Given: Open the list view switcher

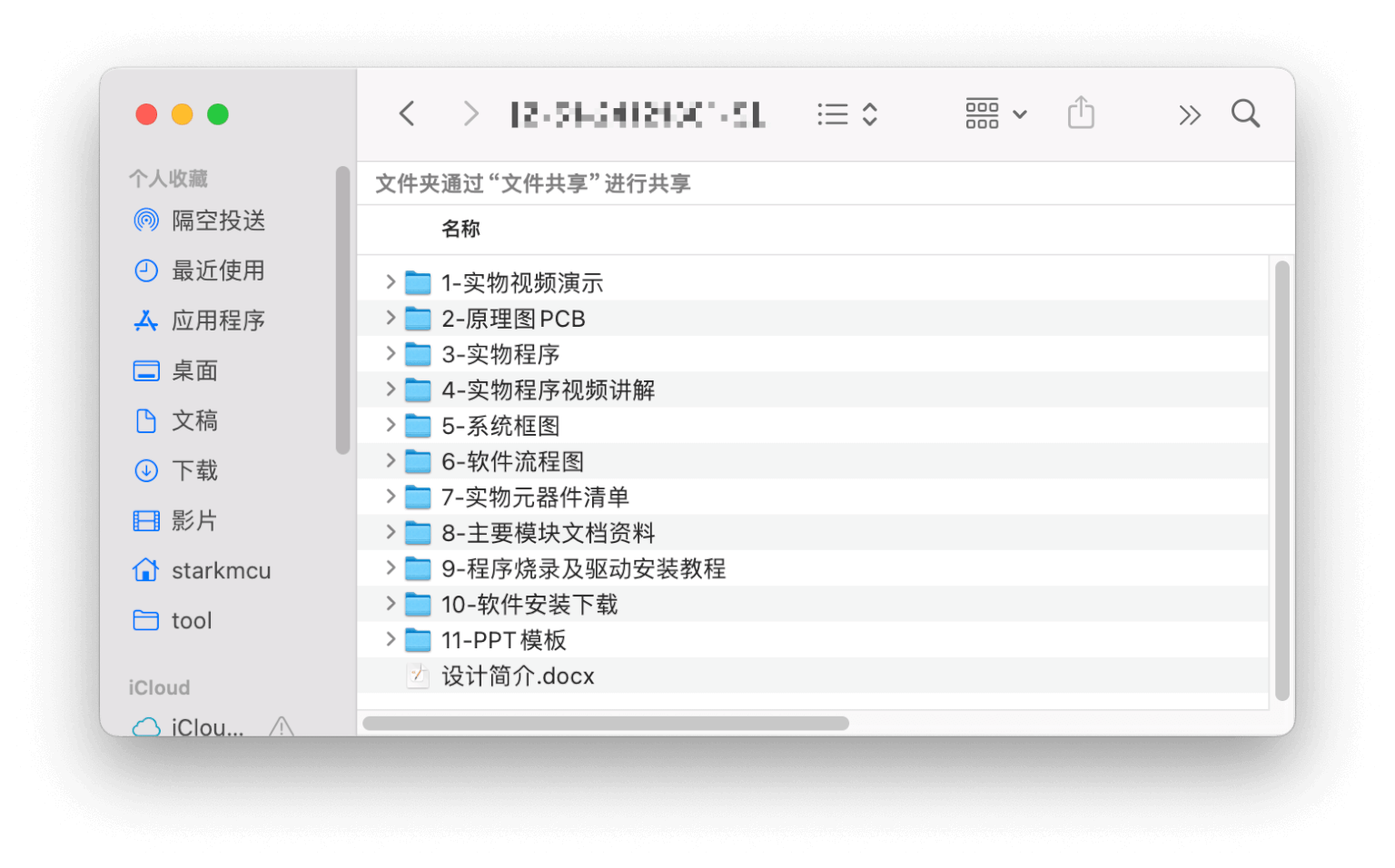Looking at the screenshot, I should pyautogui.click(x=846, y=113).
